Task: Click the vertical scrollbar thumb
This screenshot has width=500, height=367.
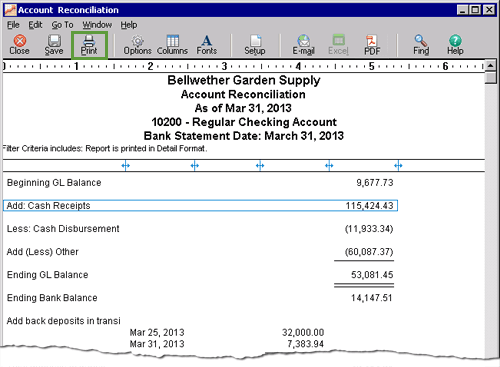Action: click(490, 78)
